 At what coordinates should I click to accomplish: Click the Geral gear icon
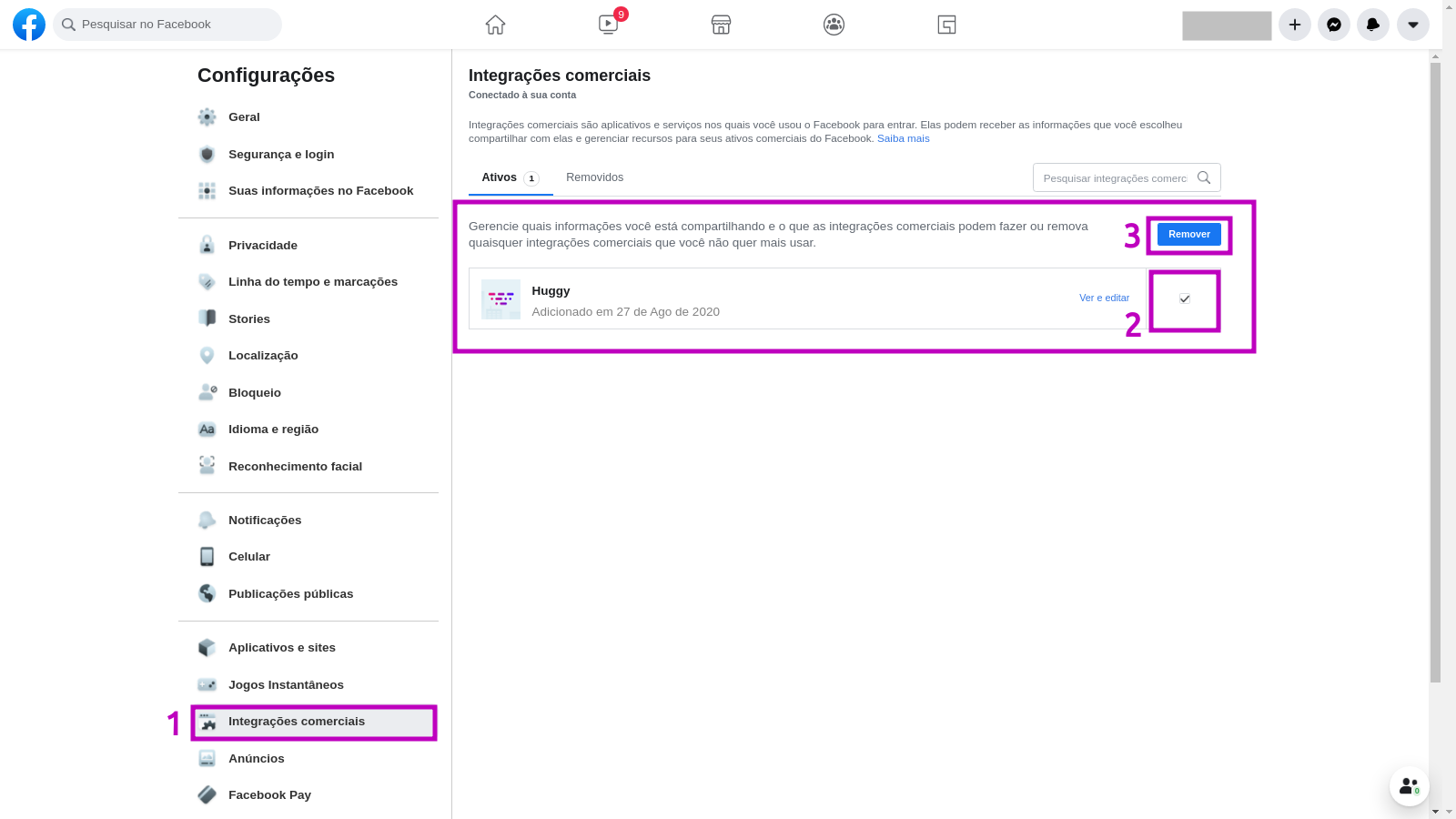pyautogui.click(x=207, y=117)
